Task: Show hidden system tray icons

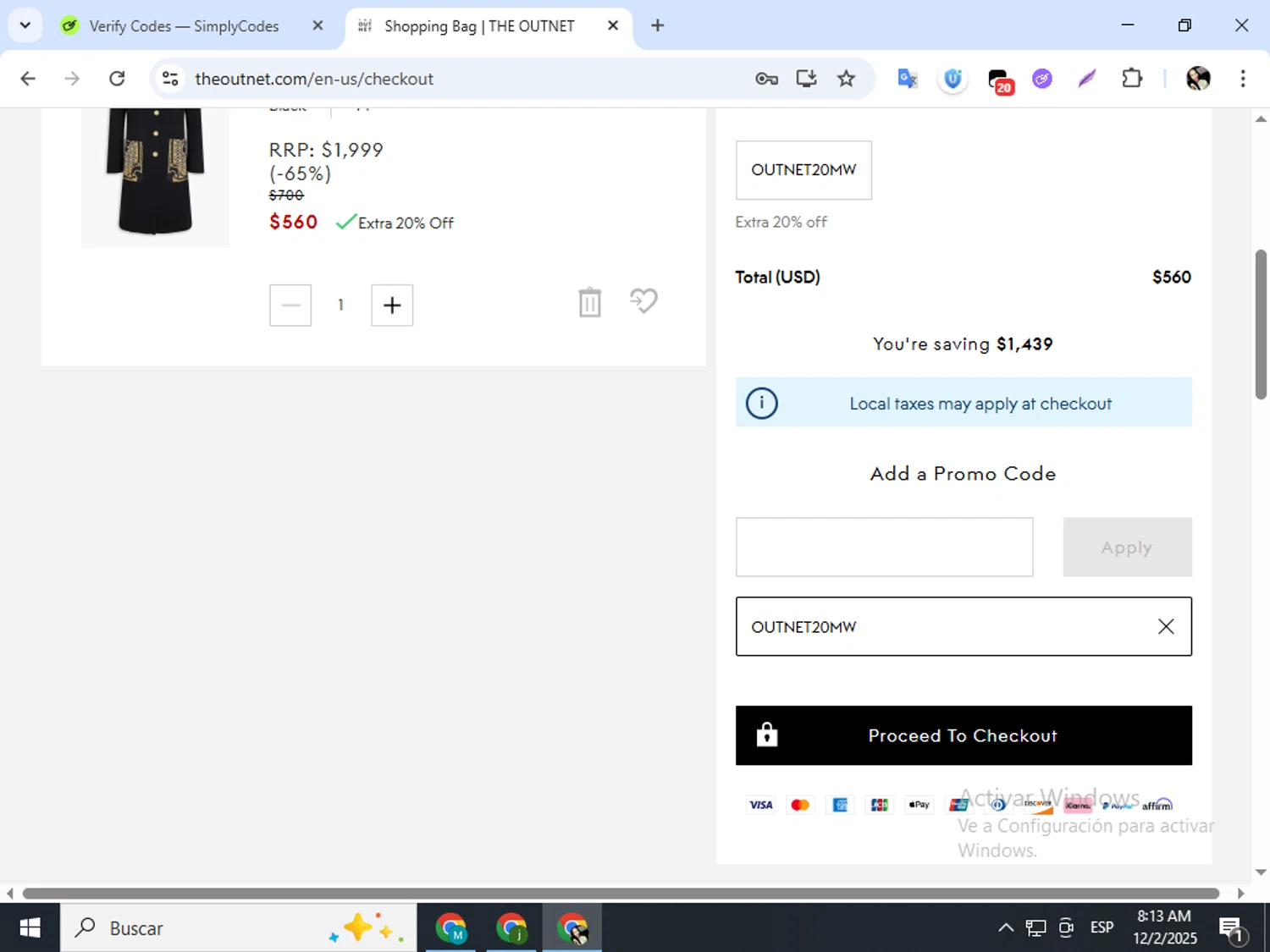Action: click(1006, 927)
